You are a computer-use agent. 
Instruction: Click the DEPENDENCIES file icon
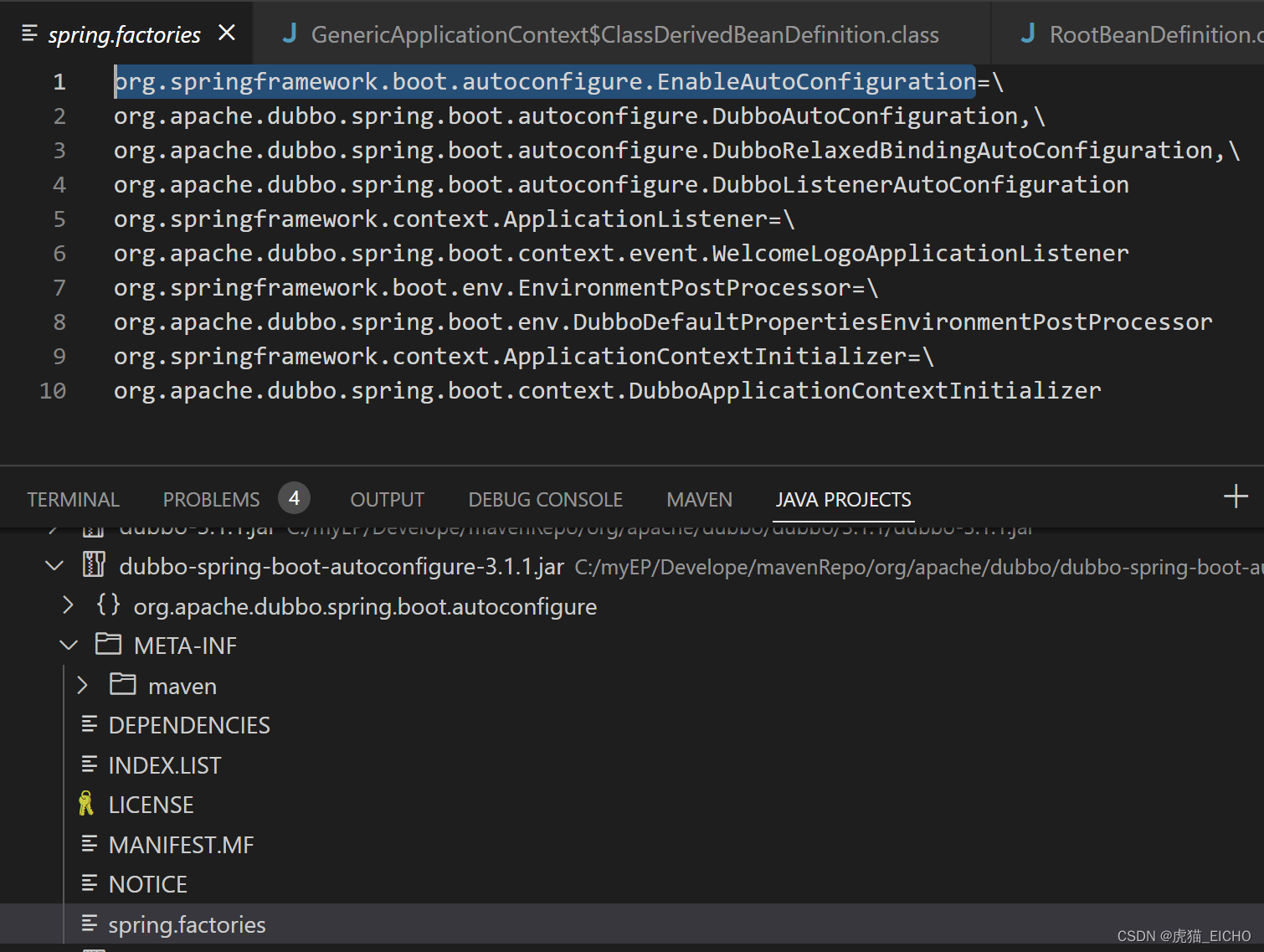tap(90, 724)
